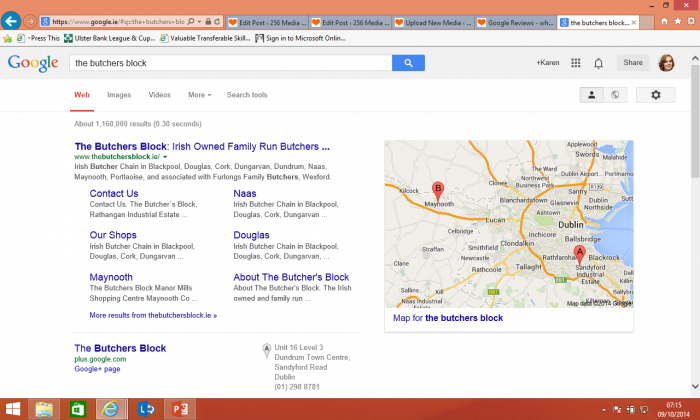Click the browser back arrow button
This screenshot has width=700, height=420.
click(x=11, y=21)
